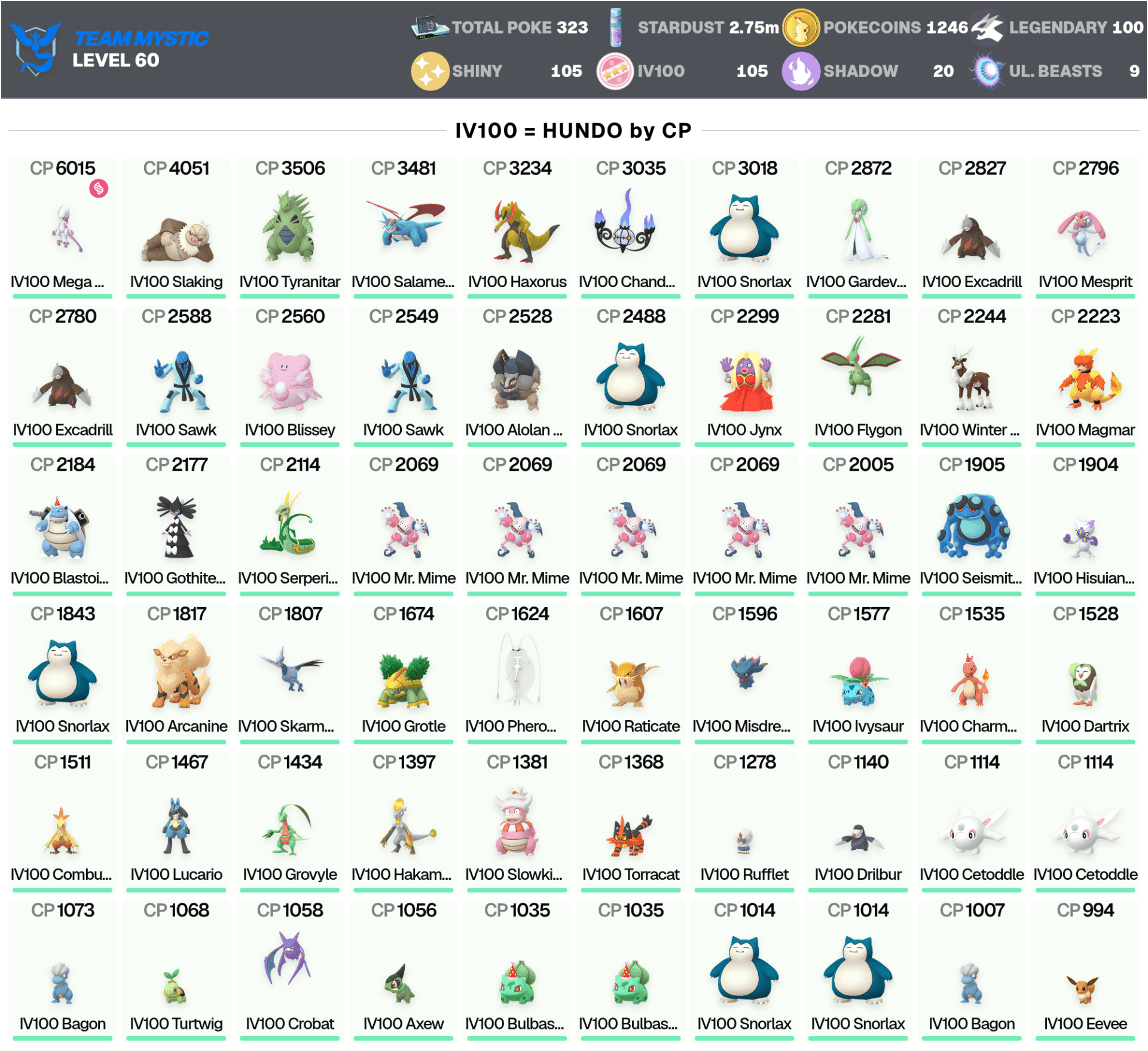Click the IV100 = HUNDO by CP heading
The image size is (1148, 1051).
(x=573, y=130)
